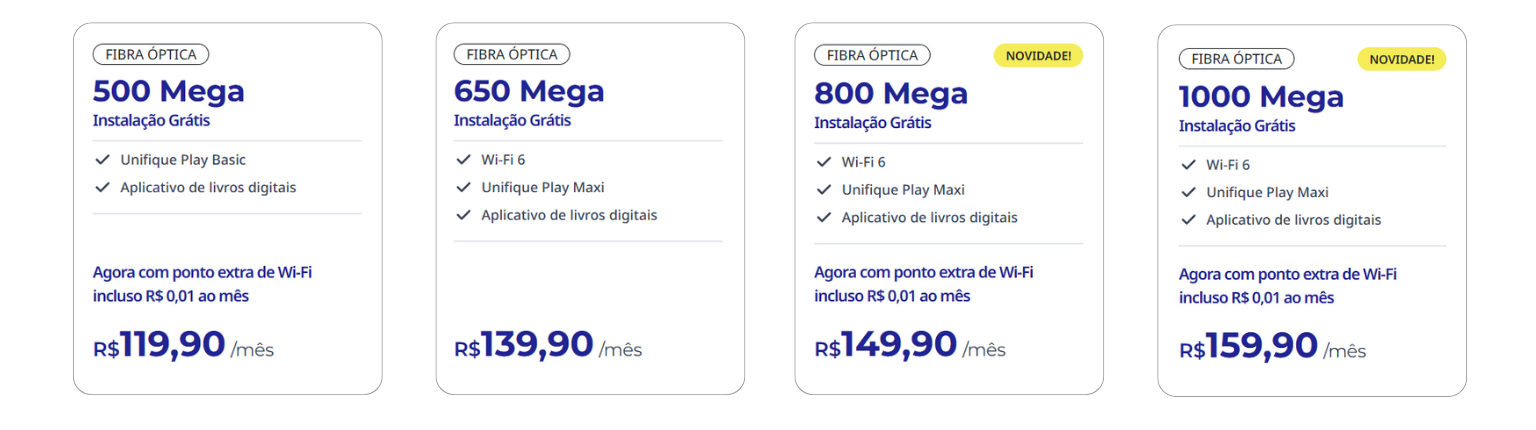
Task: Click the checkmark beside Unifique Play Basic
Action: pos(102,160)
